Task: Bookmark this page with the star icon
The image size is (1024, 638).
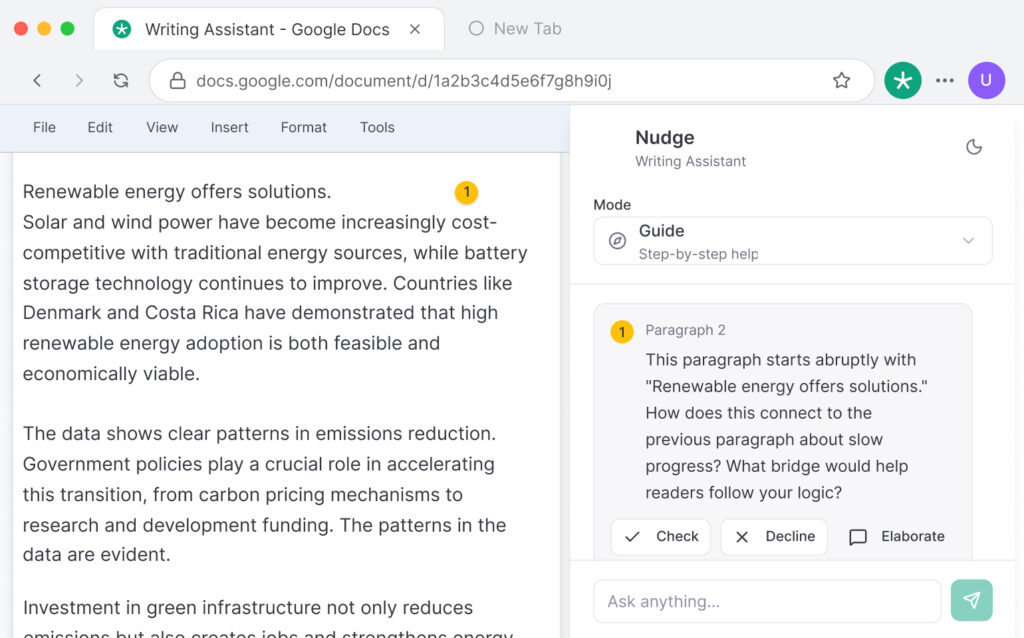Action: 841,81
